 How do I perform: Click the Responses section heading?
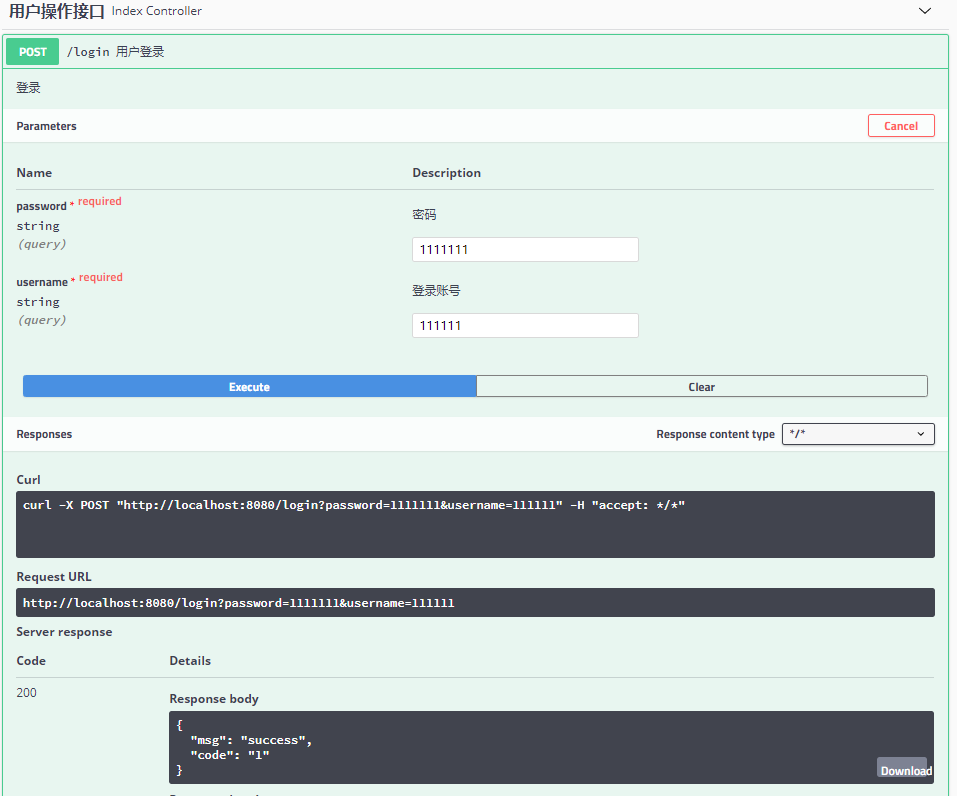click(44, 434)
